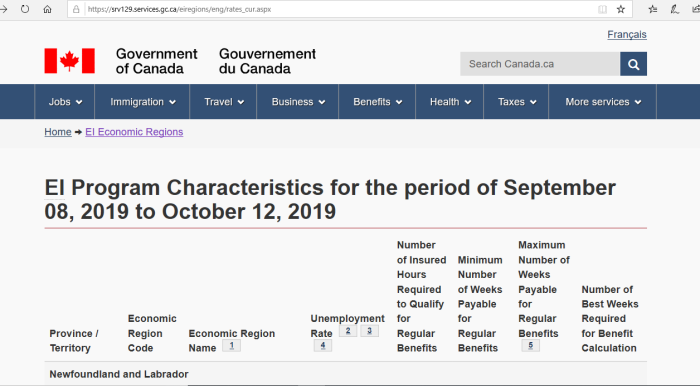Click the EI Program Characteristics page heading
This screenshot has width=700, height=386.
click(x=330, y=199)
